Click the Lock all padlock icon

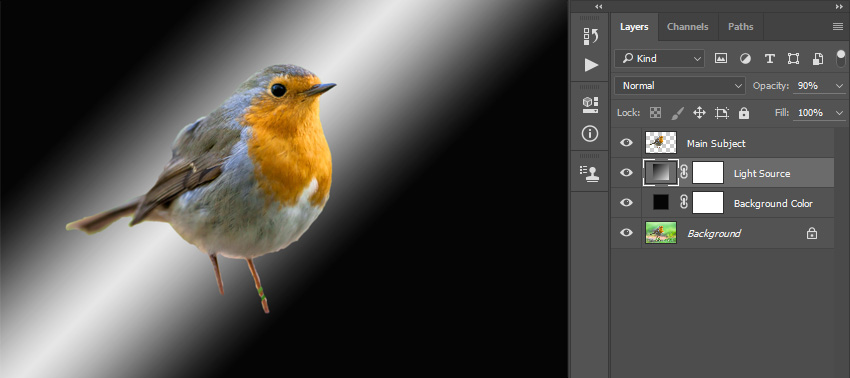(744, 113)
